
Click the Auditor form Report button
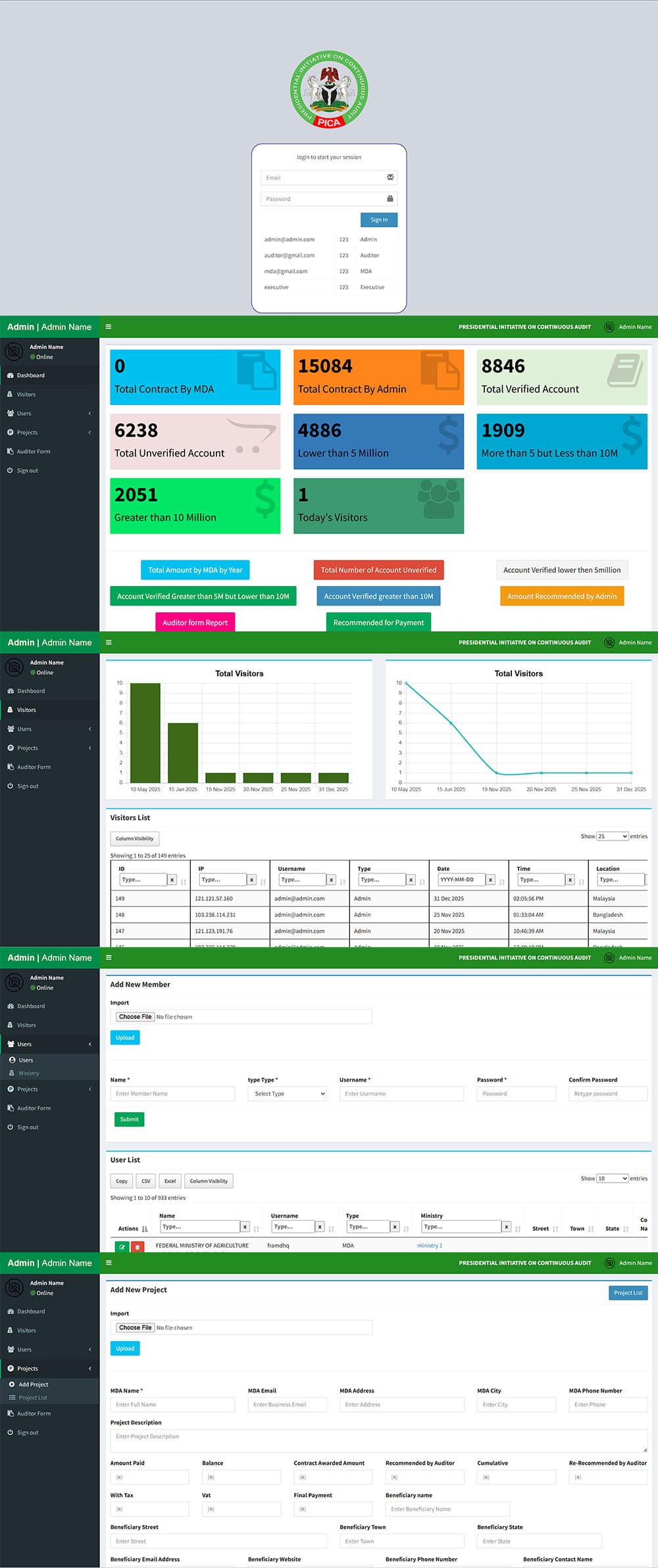click(x=195, y=622)
